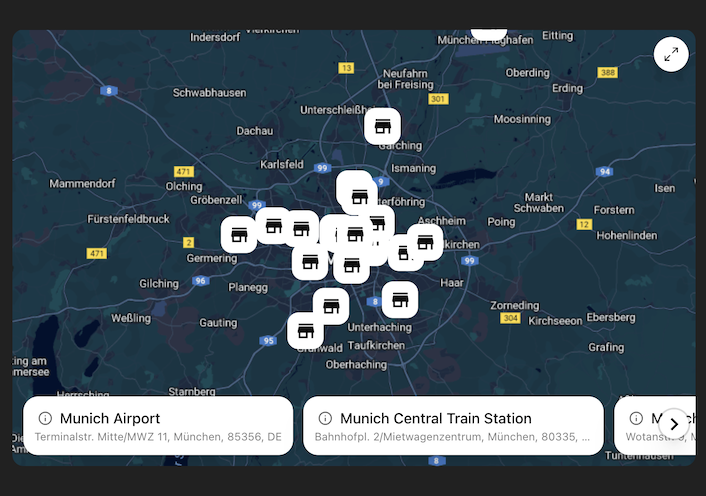Click the Dachau label on the map
706x496 pixels.
254,131
